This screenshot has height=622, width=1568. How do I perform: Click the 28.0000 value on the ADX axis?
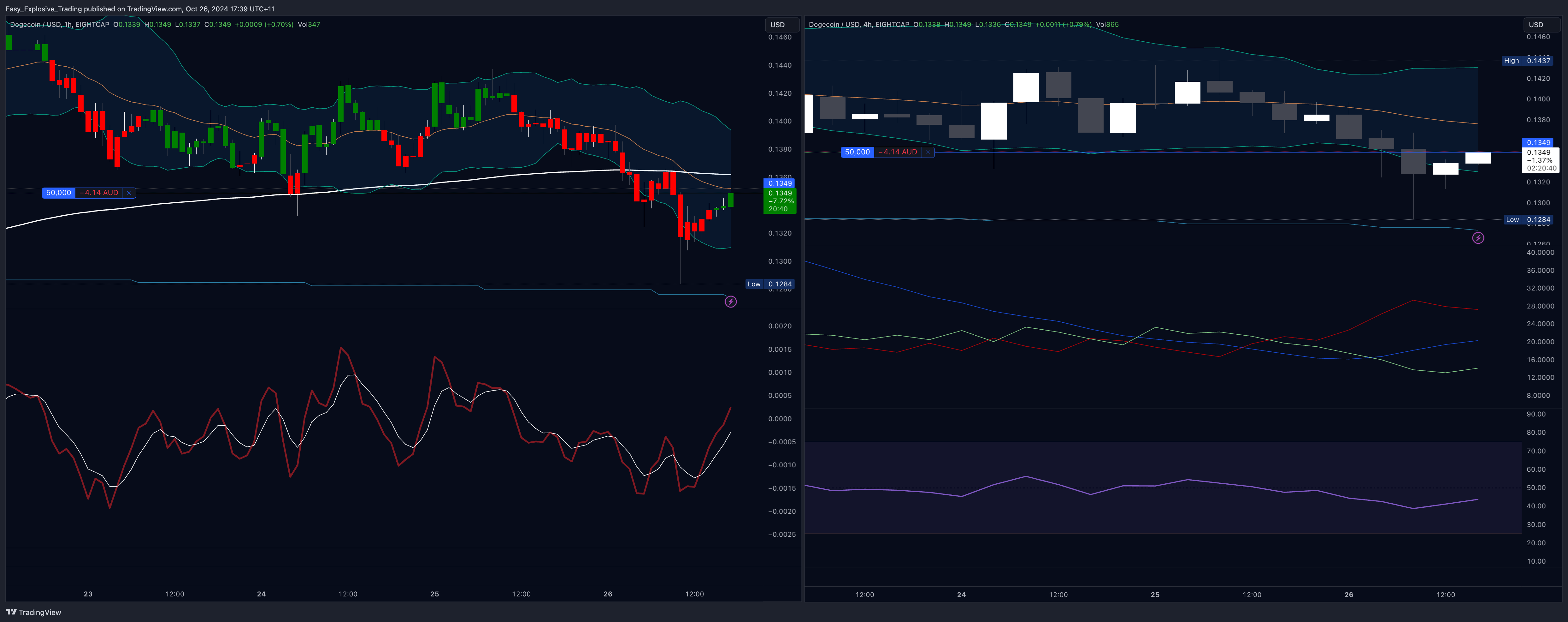[x=1540, y=306]
